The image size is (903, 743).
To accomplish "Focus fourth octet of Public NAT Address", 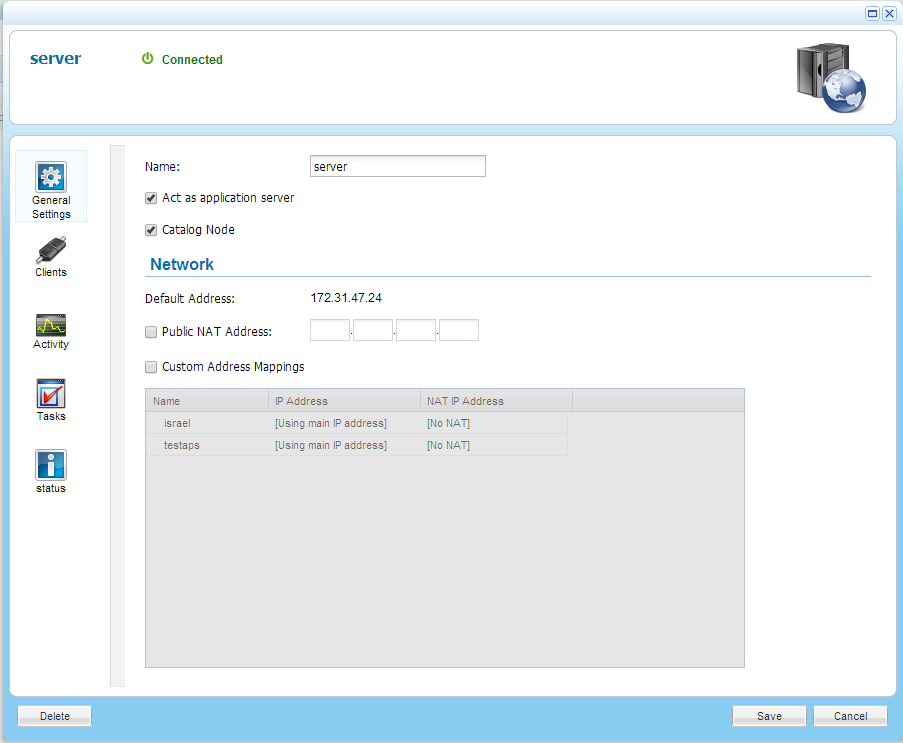I will click(x=459, y=330).
